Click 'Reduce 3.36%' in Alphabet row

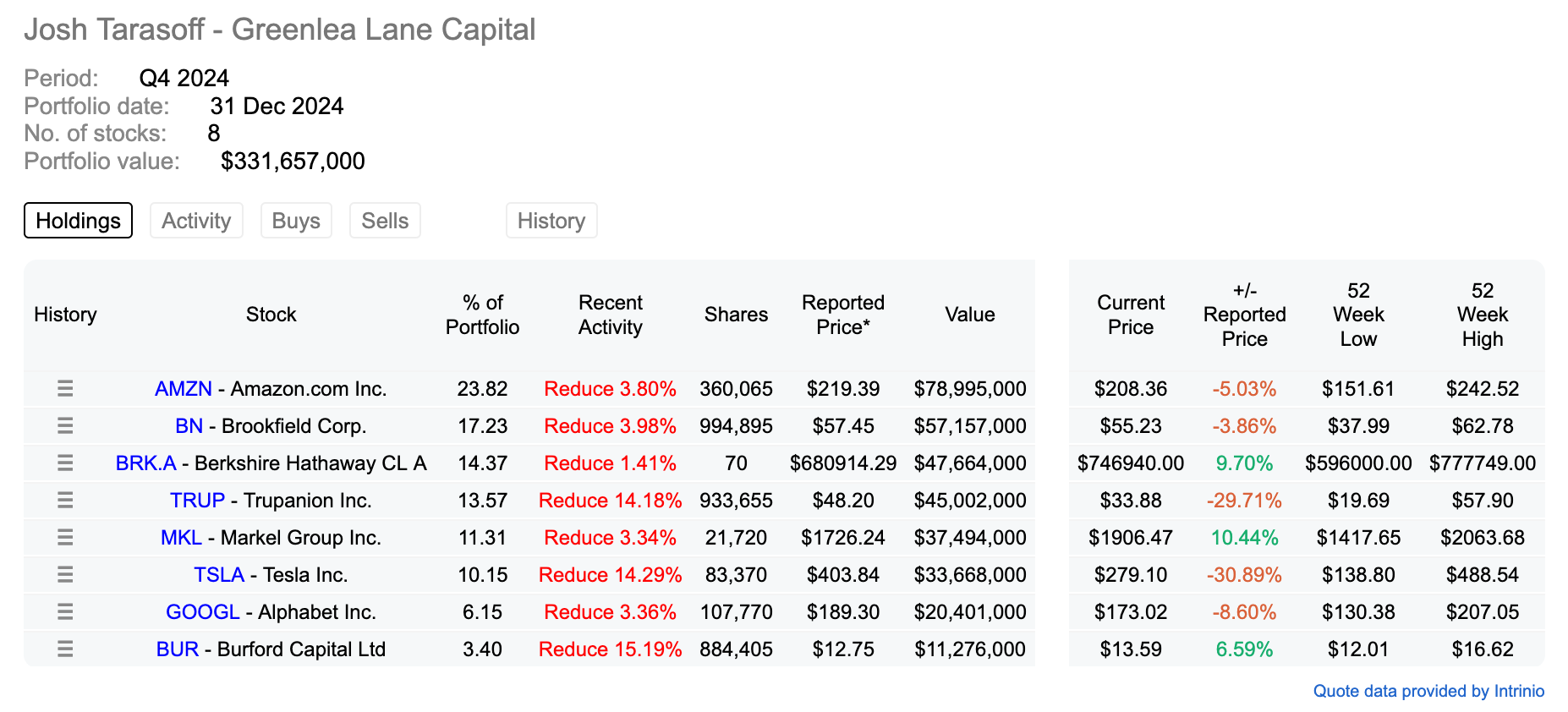point(611,612)
